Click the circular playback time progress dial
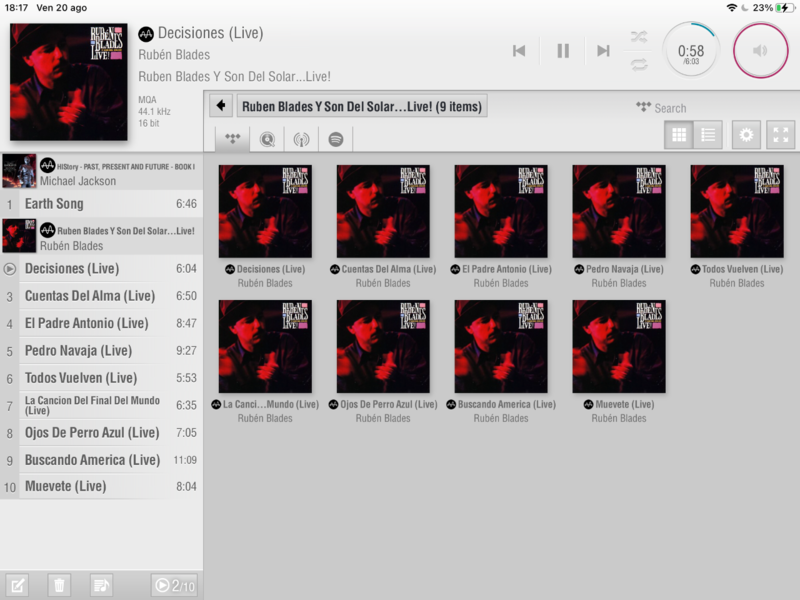This screenshot has width=800, height=600. pyautogui.click(x=690, y=51)
